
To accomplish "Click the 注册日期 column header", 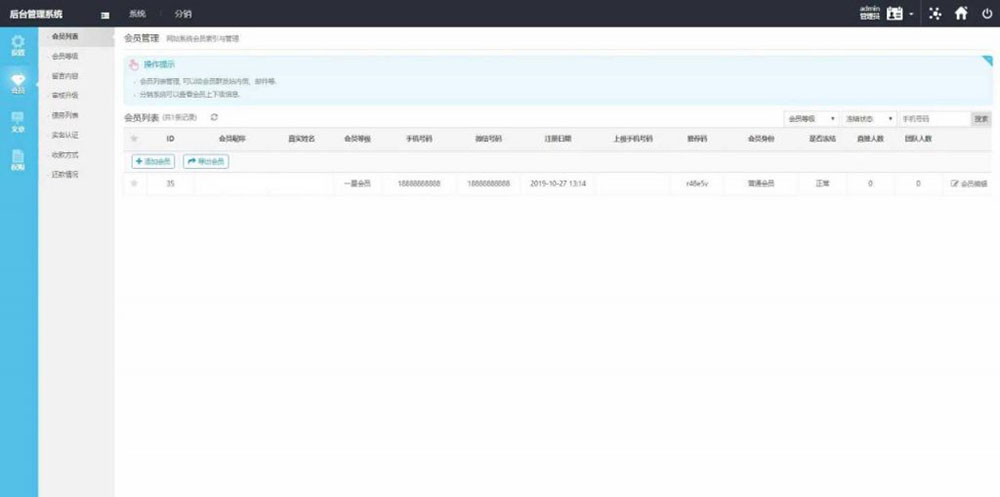I will 558,138.
